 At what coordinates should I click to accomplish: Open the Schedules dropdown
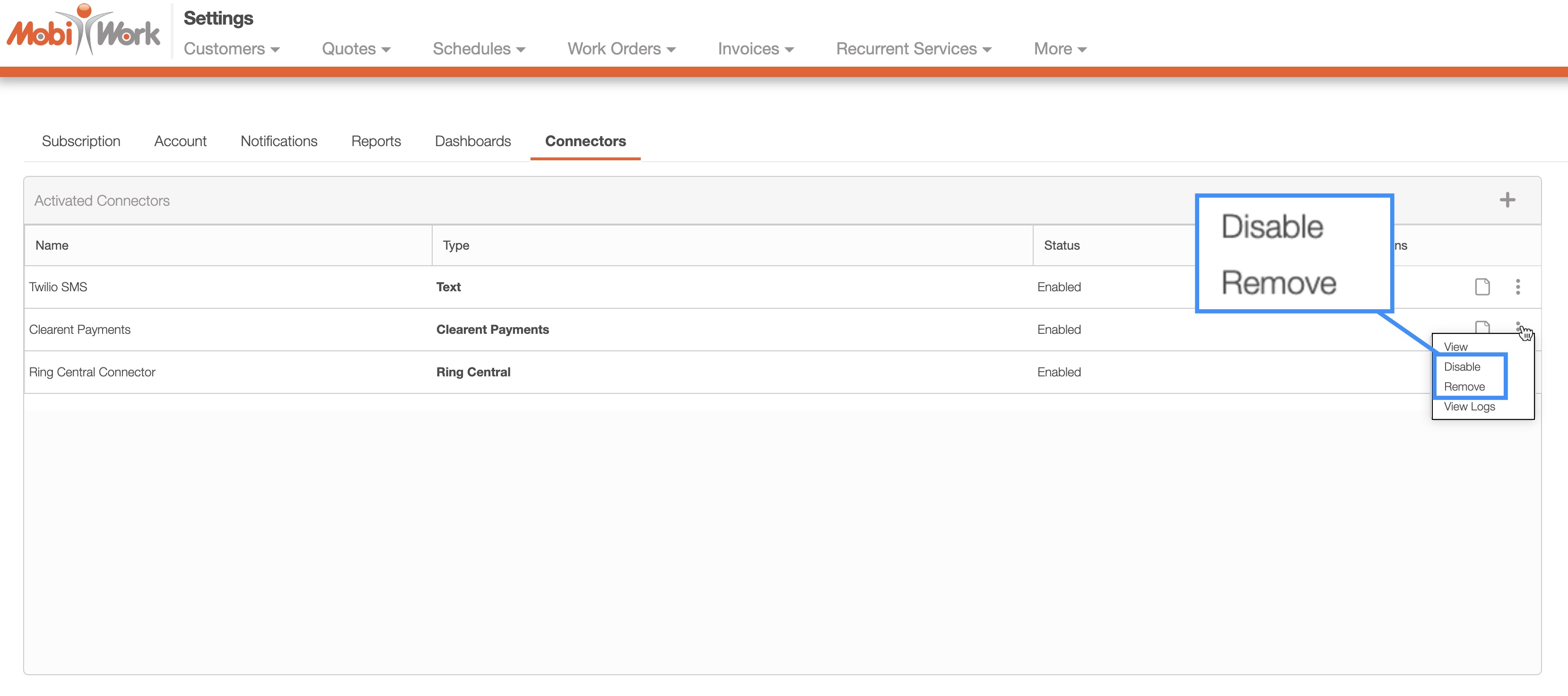point(479,49)
